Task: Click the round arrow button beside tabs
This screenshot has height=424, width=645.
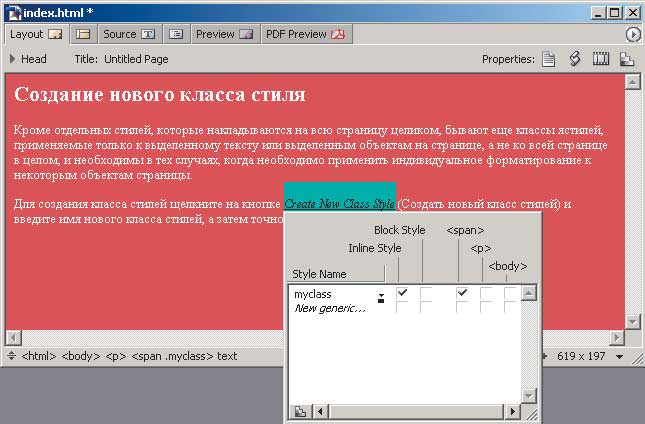Action: (x=633, y=35)
